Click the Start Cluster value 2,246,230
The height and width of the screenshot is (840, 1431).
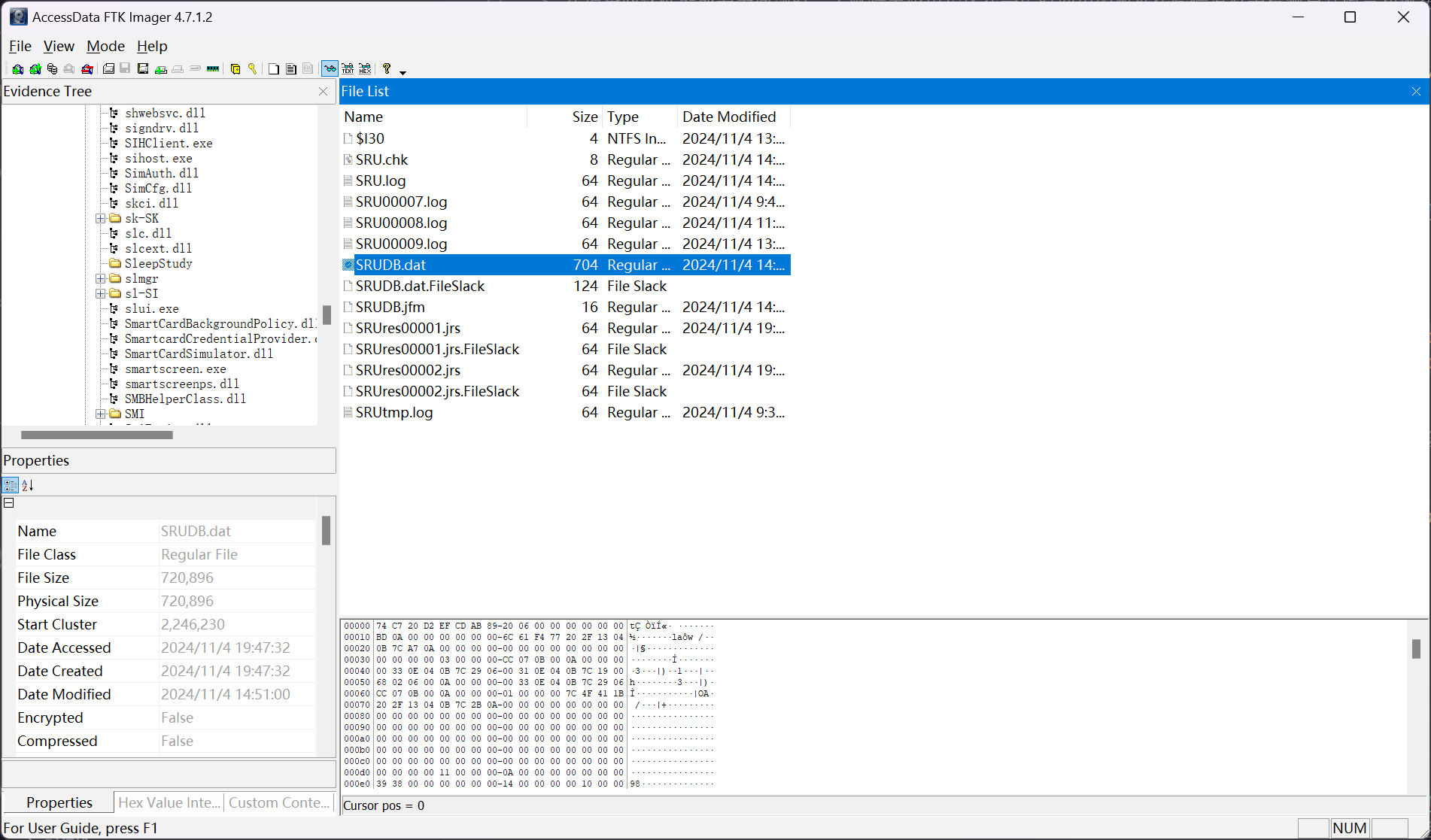tap(193, 624)
